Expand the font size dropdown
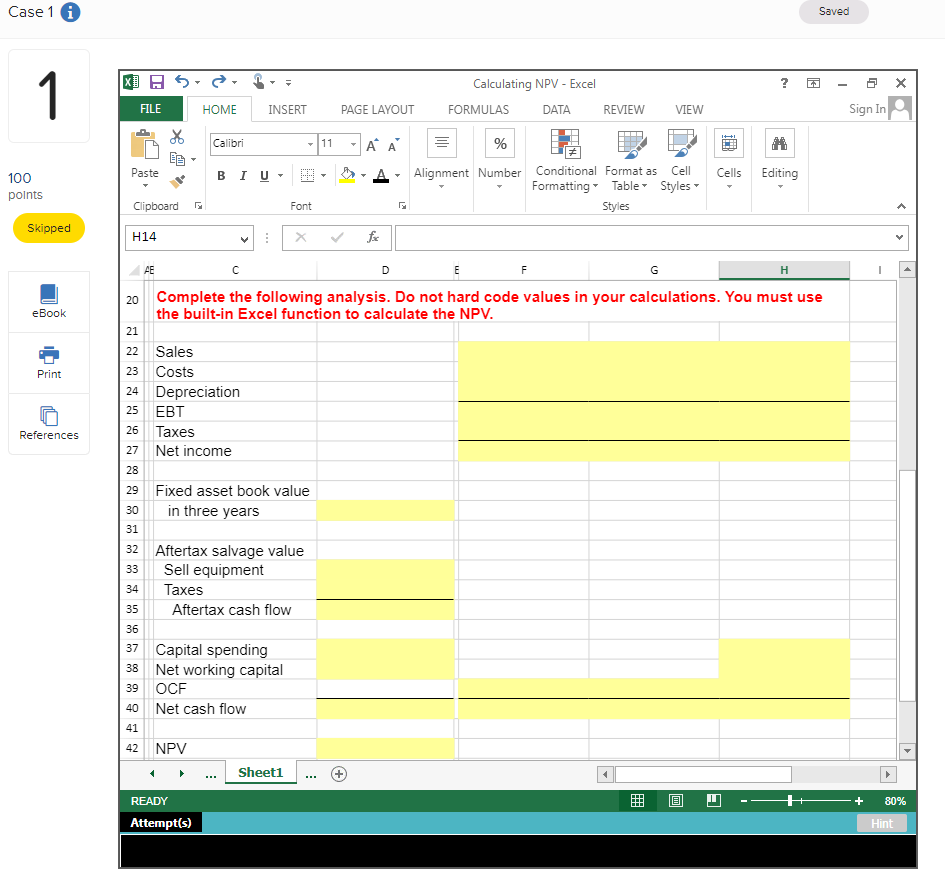This screenshot has width=945, height=889. click(354, 144)
